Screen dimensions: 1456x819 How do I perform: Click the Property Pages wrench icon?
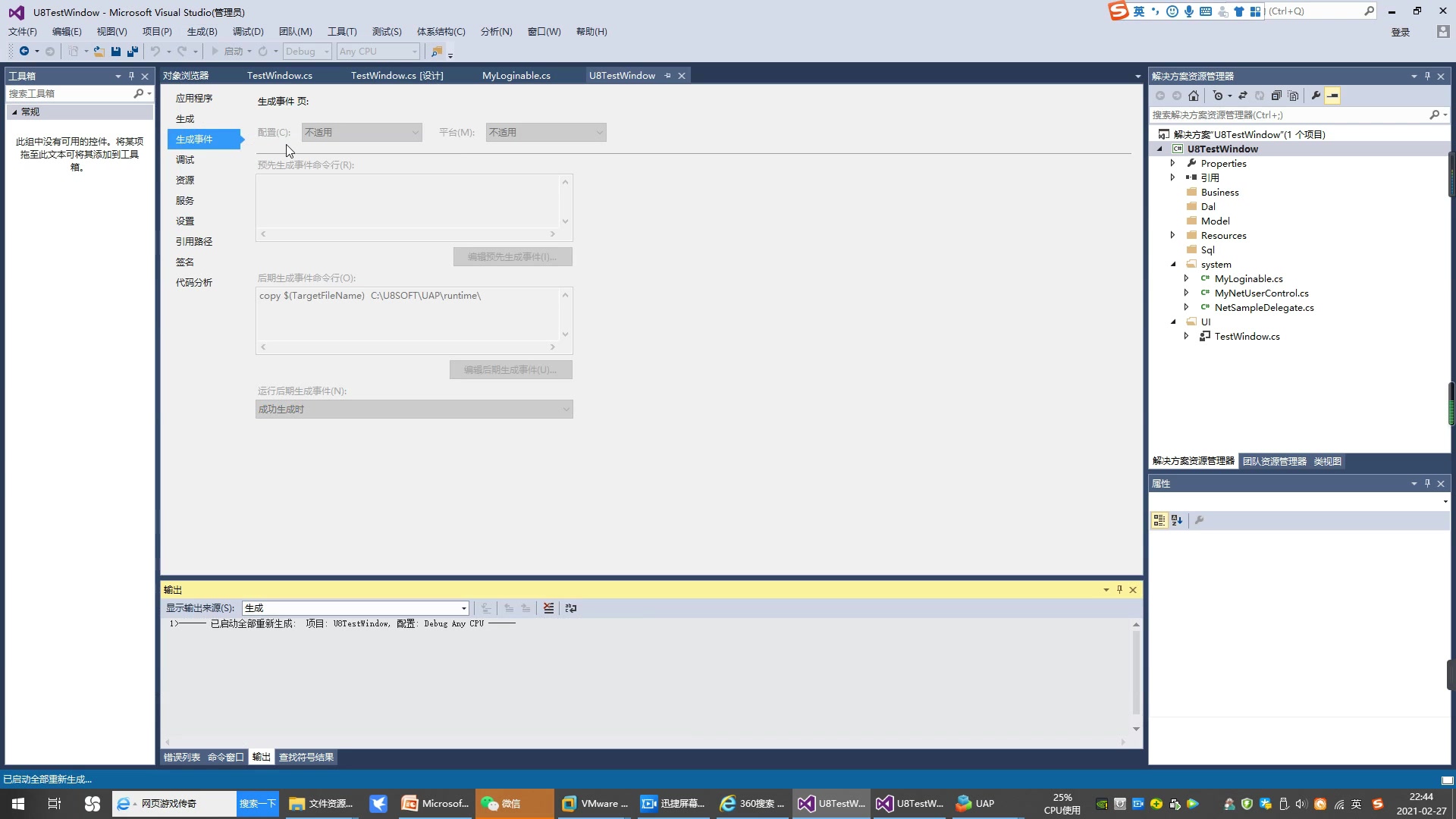click(1199, 520)
